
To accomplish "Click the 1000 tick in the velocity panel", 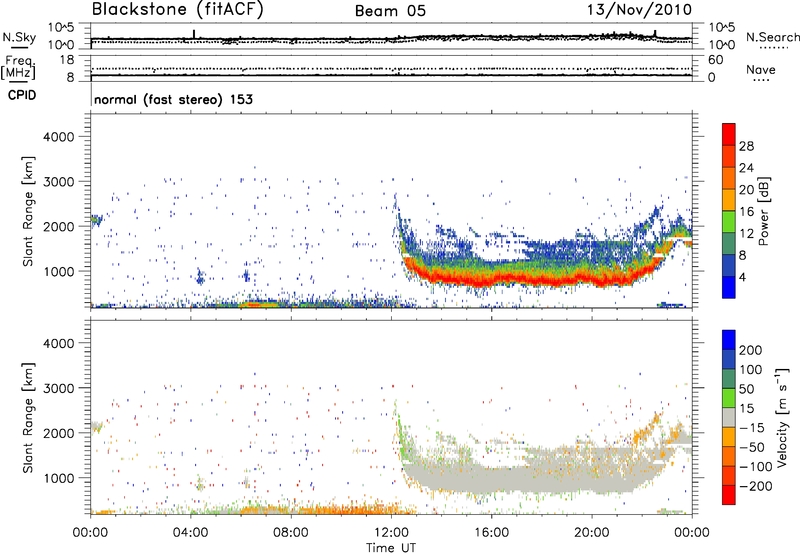I will [58, 478].
